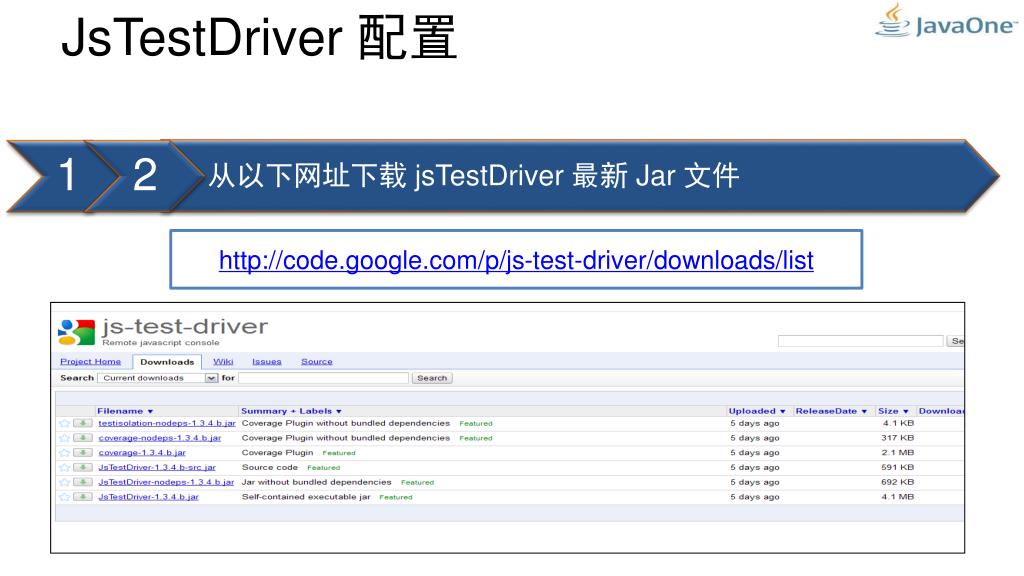Click download icon for coverage-1.3.4.b.jar

83,453
